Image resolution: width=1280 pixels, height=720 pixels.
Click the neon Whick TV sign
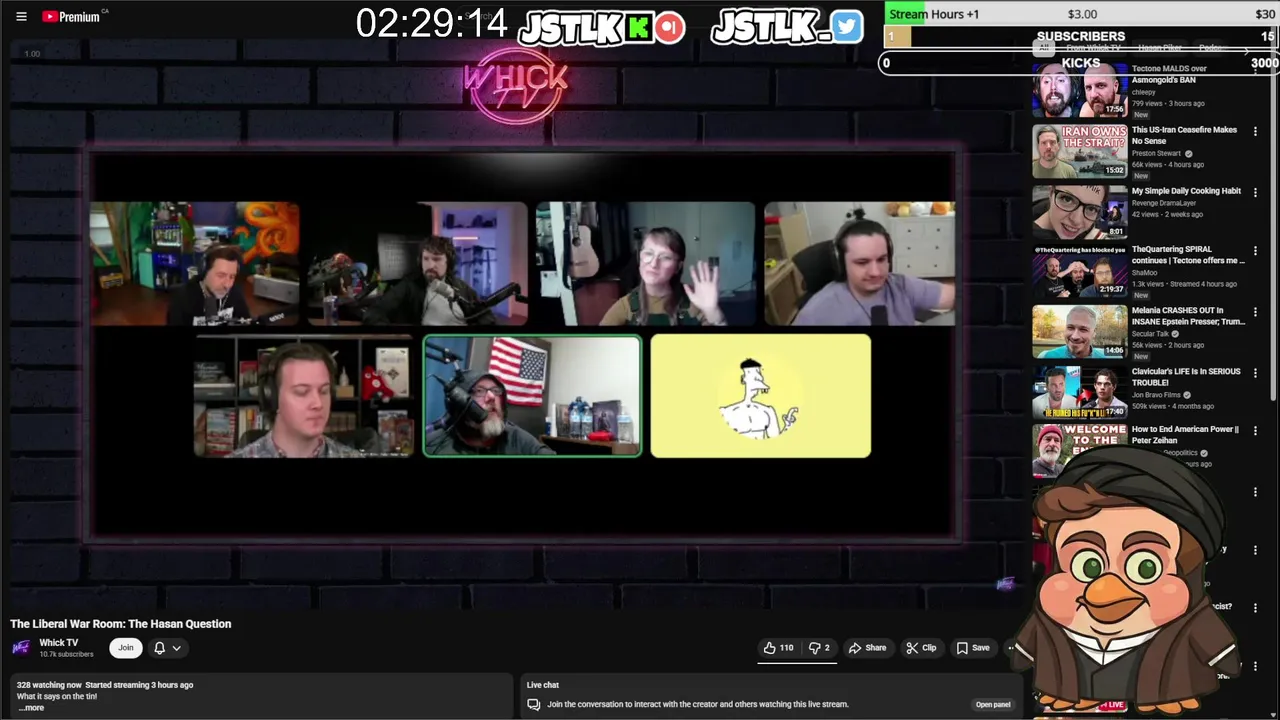point(515,87)
